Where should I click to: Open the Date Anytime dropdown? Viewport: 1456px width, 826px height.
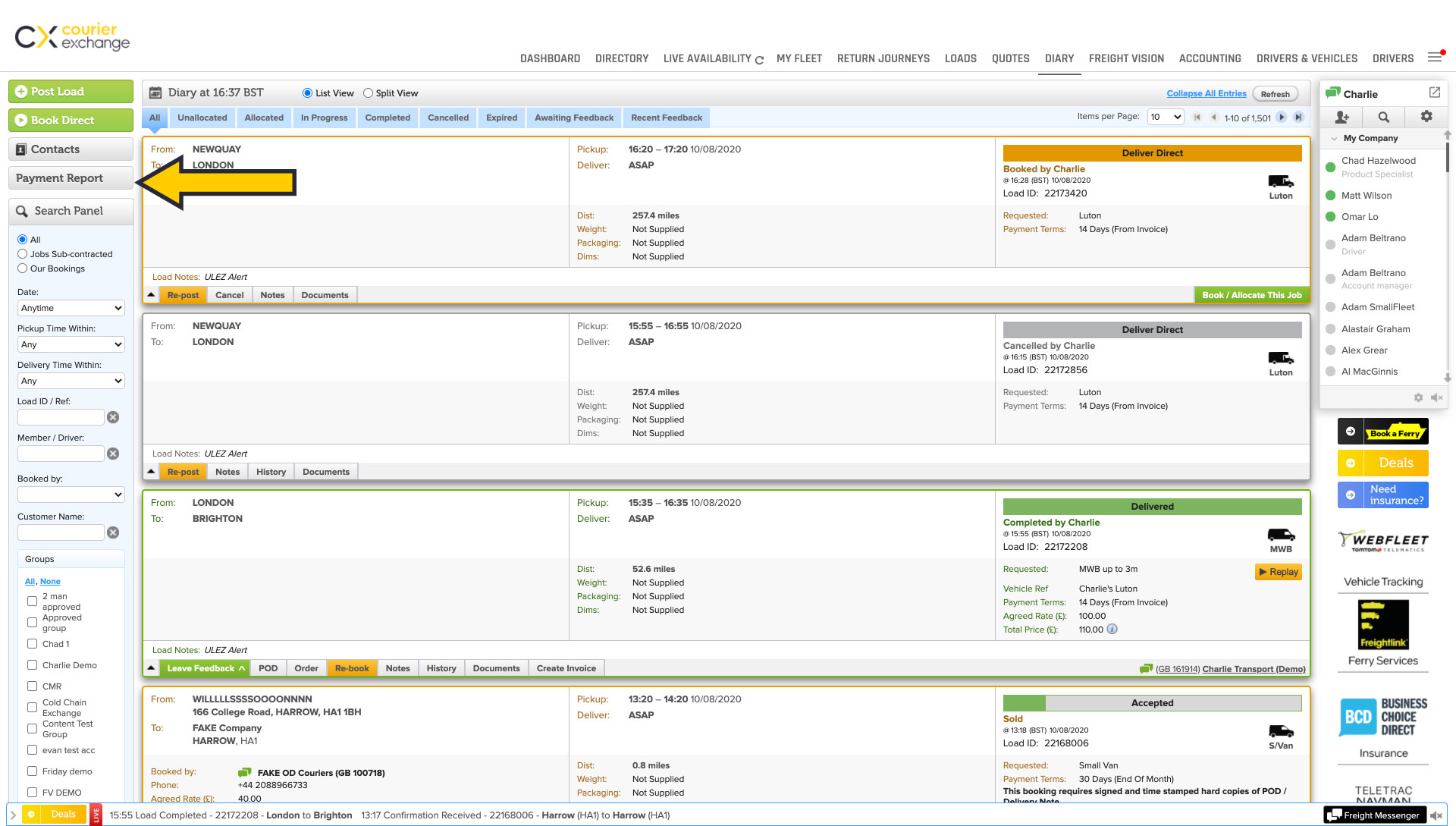point(71,308)
